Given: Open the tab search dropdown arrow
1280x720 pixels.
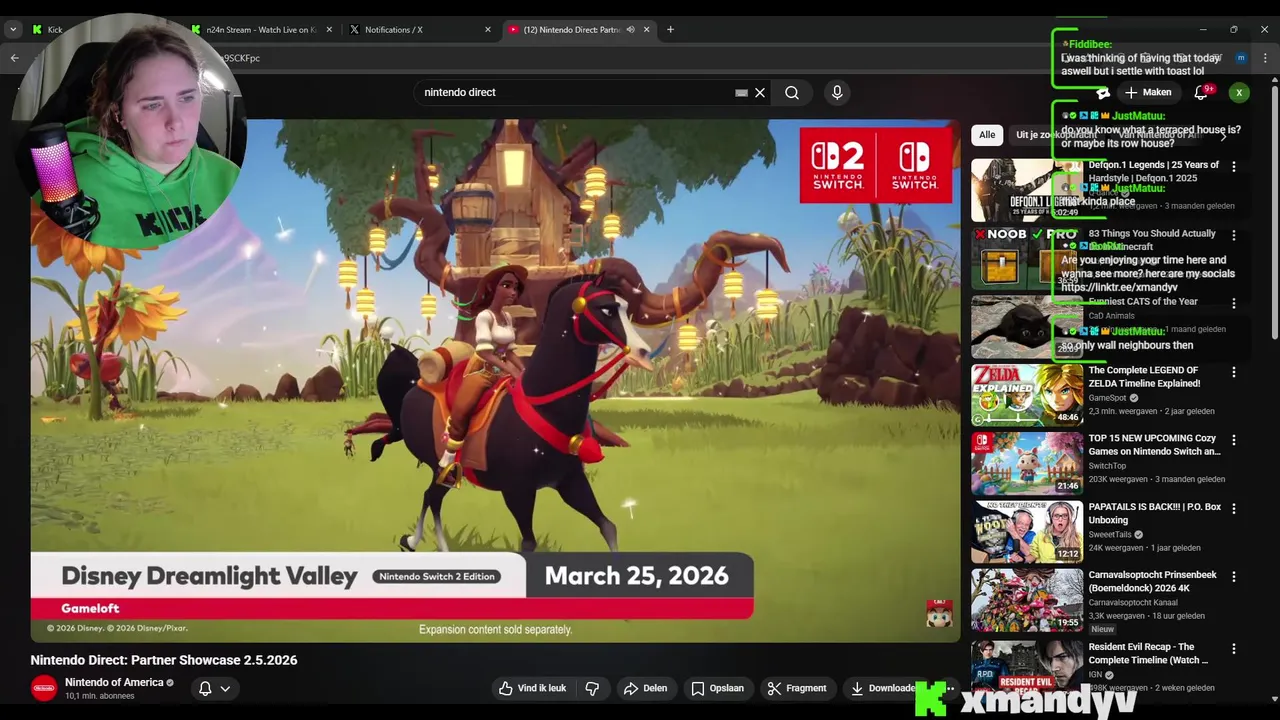Looking at the screenshot, I should pos(13,30).
